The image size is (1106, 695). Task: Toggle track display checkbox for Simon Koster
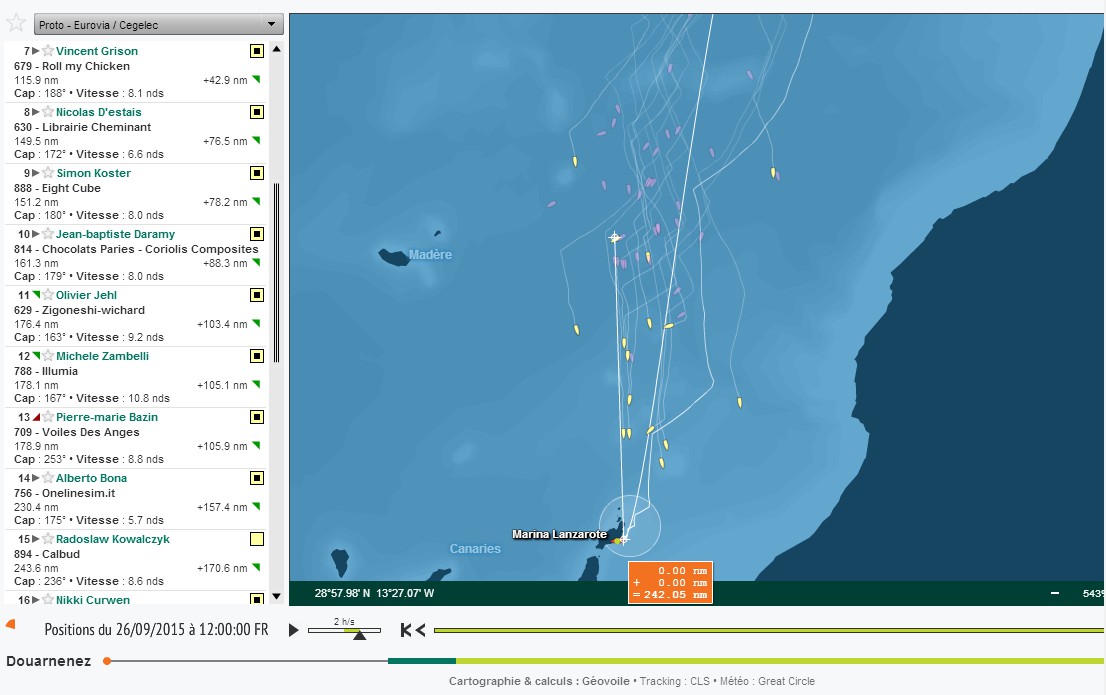pyautogui.click(x=257, y=173)
